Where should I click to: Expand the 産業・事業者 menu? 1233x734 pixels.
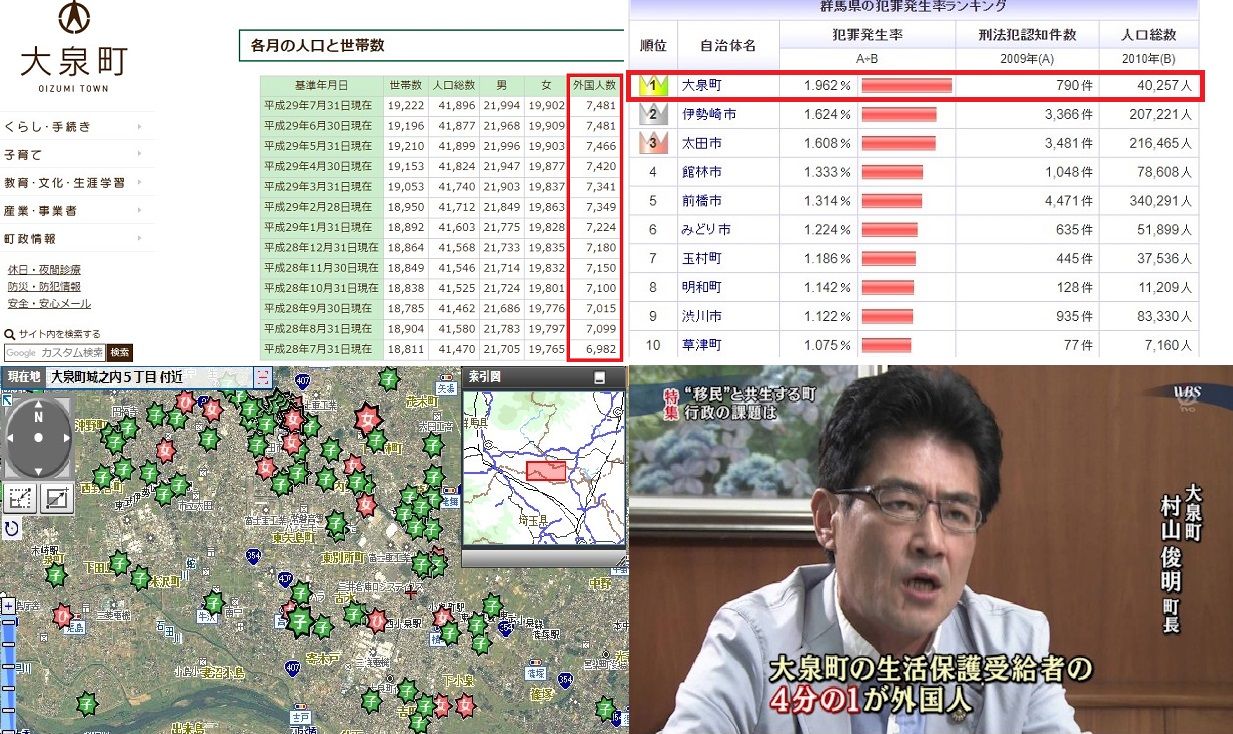77,211
